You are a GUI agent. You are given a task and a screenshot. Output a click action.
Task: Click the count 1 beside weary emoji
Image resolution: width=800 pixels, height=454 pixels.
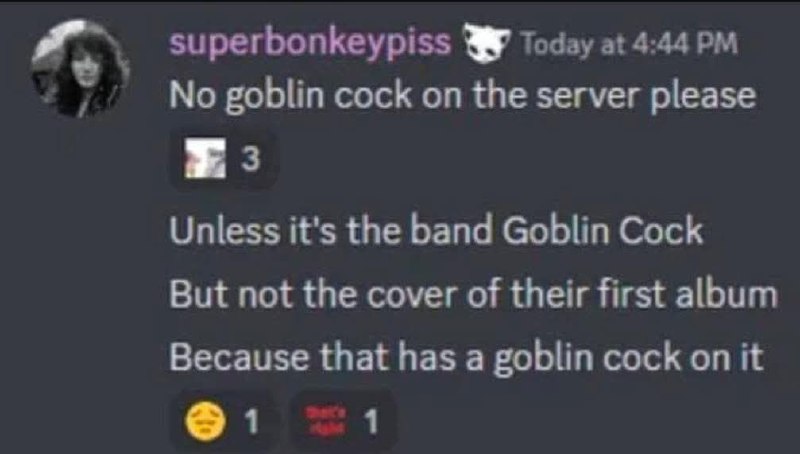[x=251, y=422]
